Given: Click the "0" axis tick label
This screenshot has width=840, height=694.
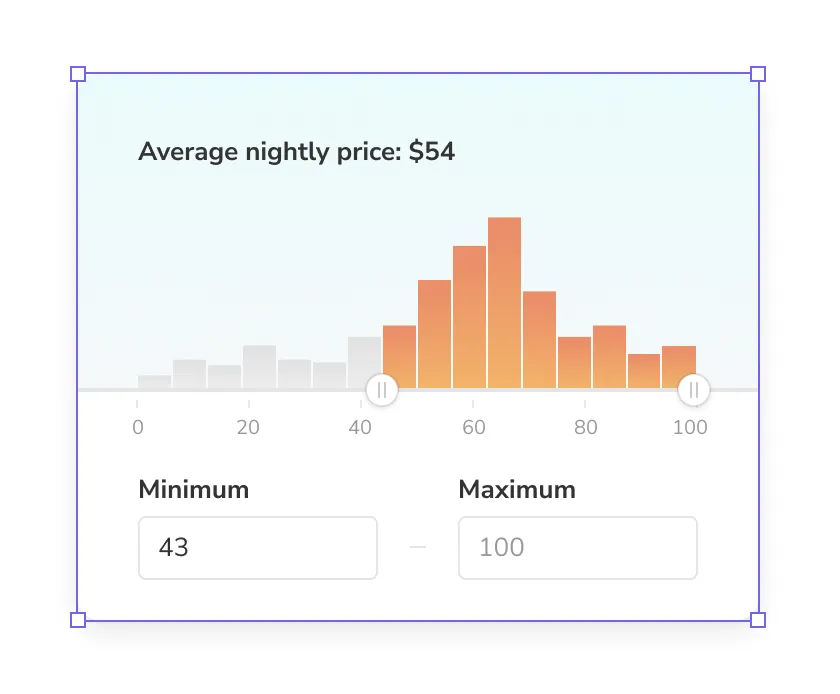Looking at the screenshot, I should 138,428.
